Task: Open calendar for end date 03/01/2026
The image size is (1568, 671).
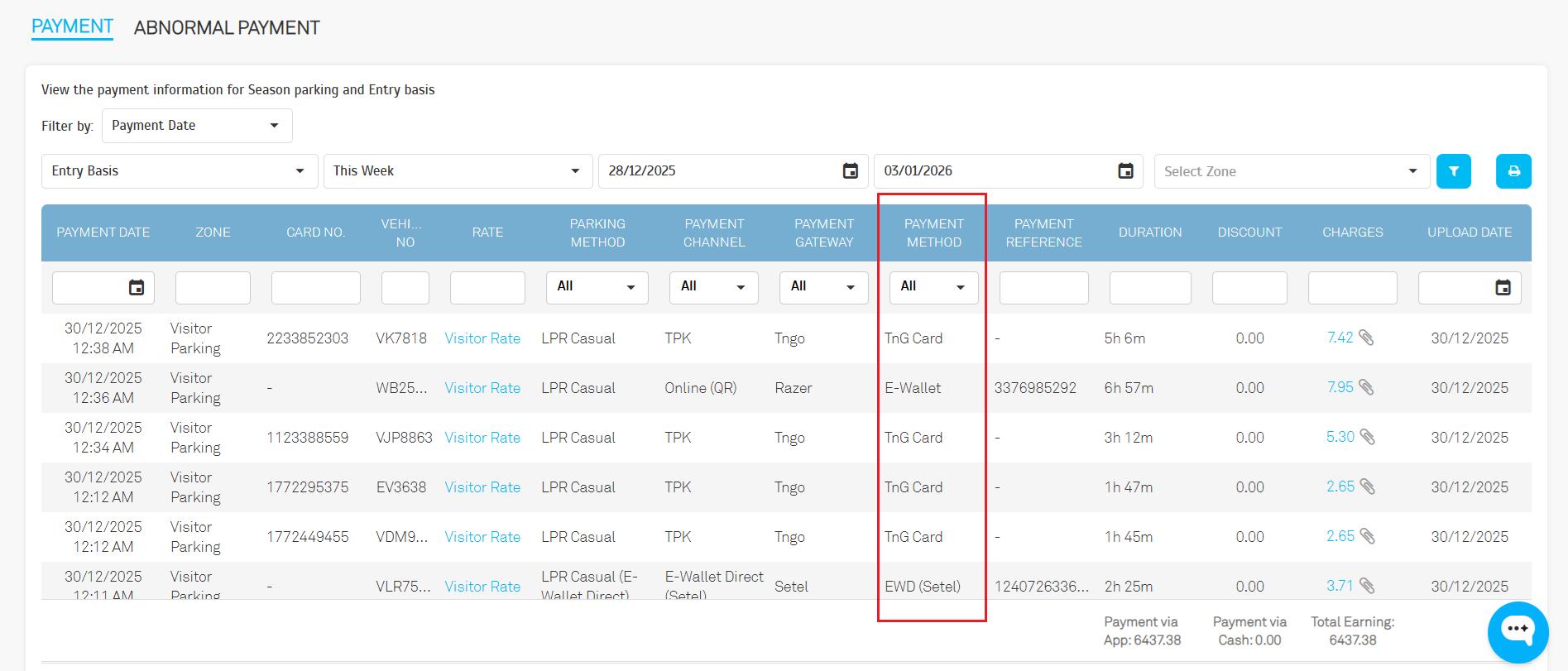Action: click(1125, 171)
